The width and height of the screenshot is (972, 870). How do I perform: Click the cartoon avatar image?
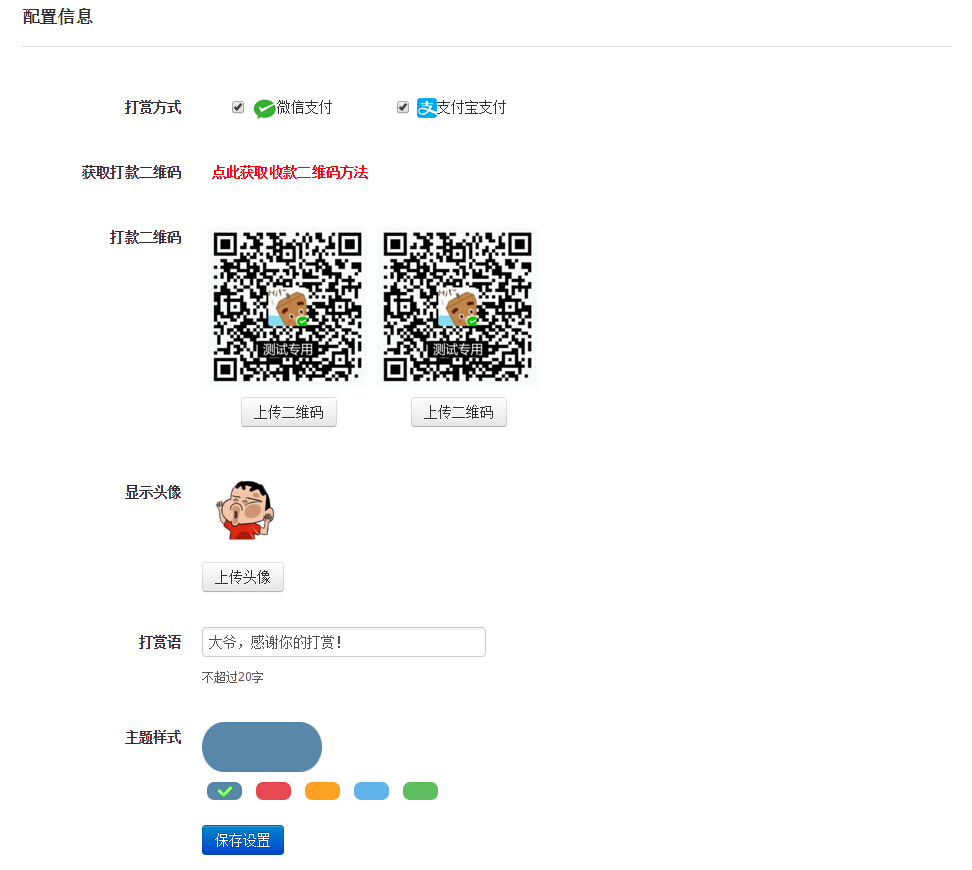243,510
